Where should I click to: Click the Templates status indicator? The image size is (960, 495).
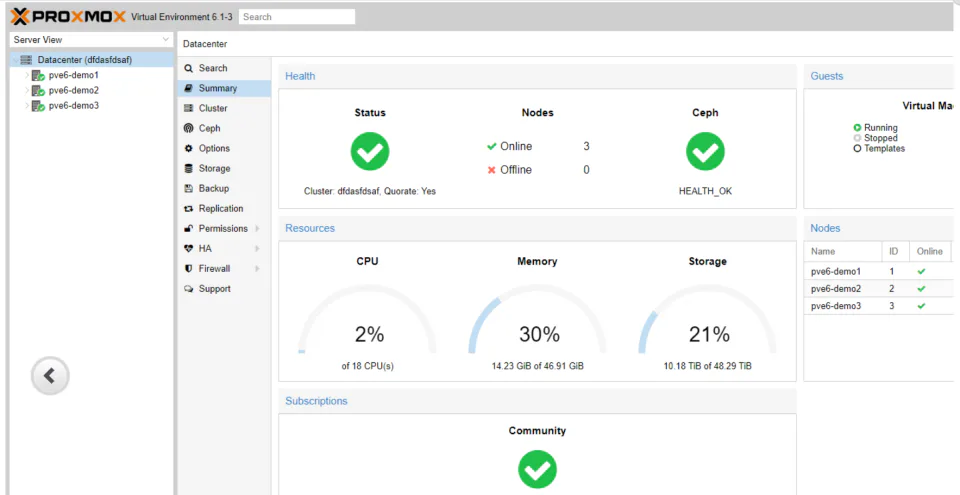pyautogui.click(x=857, y=149)
